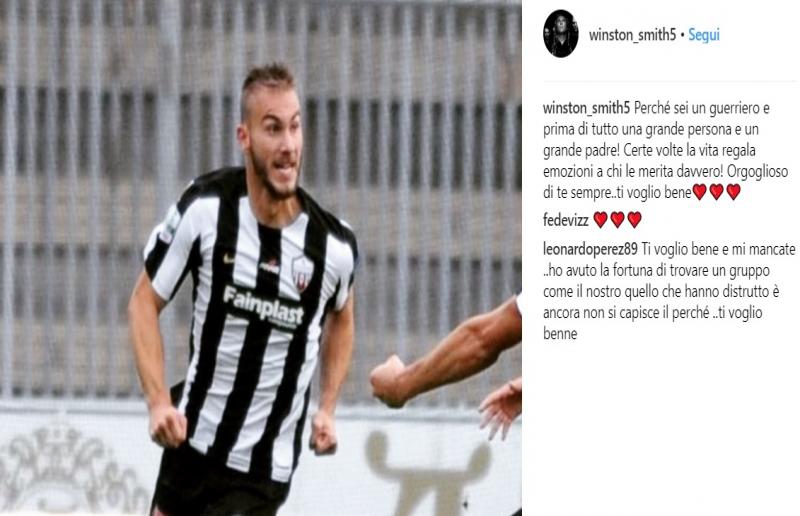
Task: Click the Nike swoosh on the jersey
Action: (230, 259)
